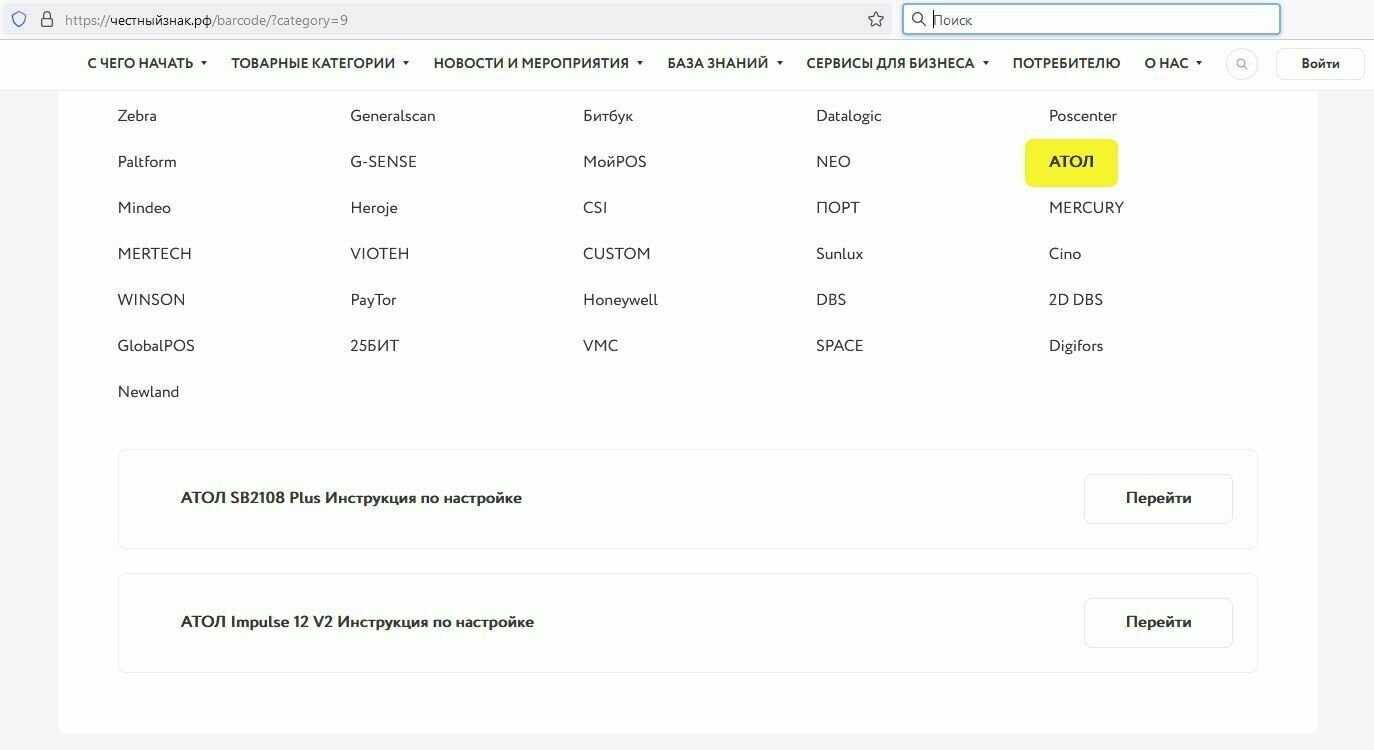Expand the О НАС menu
1374x750 pixels.
coord(1173,63)
